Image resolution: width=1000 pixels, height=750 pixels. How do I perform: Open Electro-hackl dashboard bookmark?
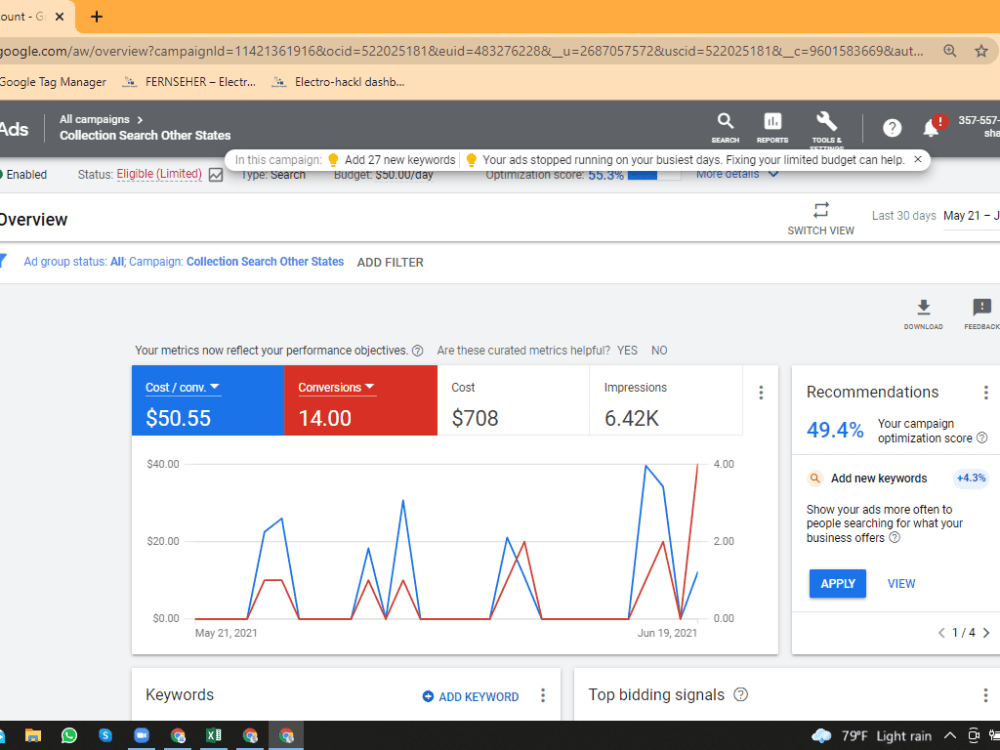(x=338, y=82)
